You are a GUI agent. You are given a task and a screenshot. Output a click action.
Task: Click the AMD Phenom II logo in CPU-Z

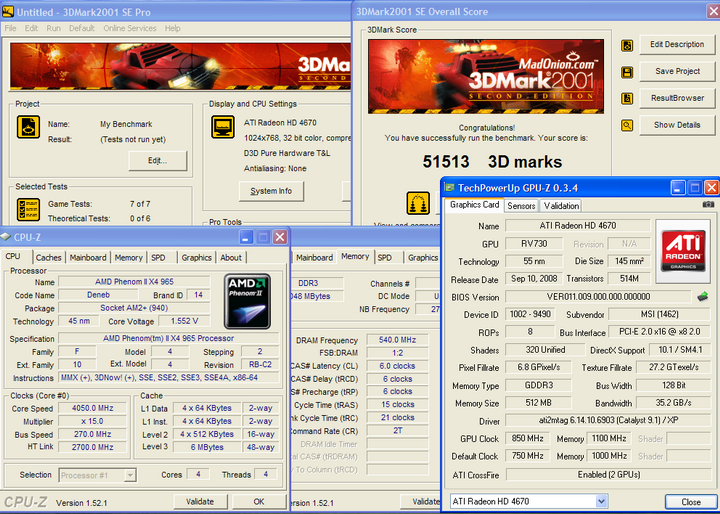[248, 301]
